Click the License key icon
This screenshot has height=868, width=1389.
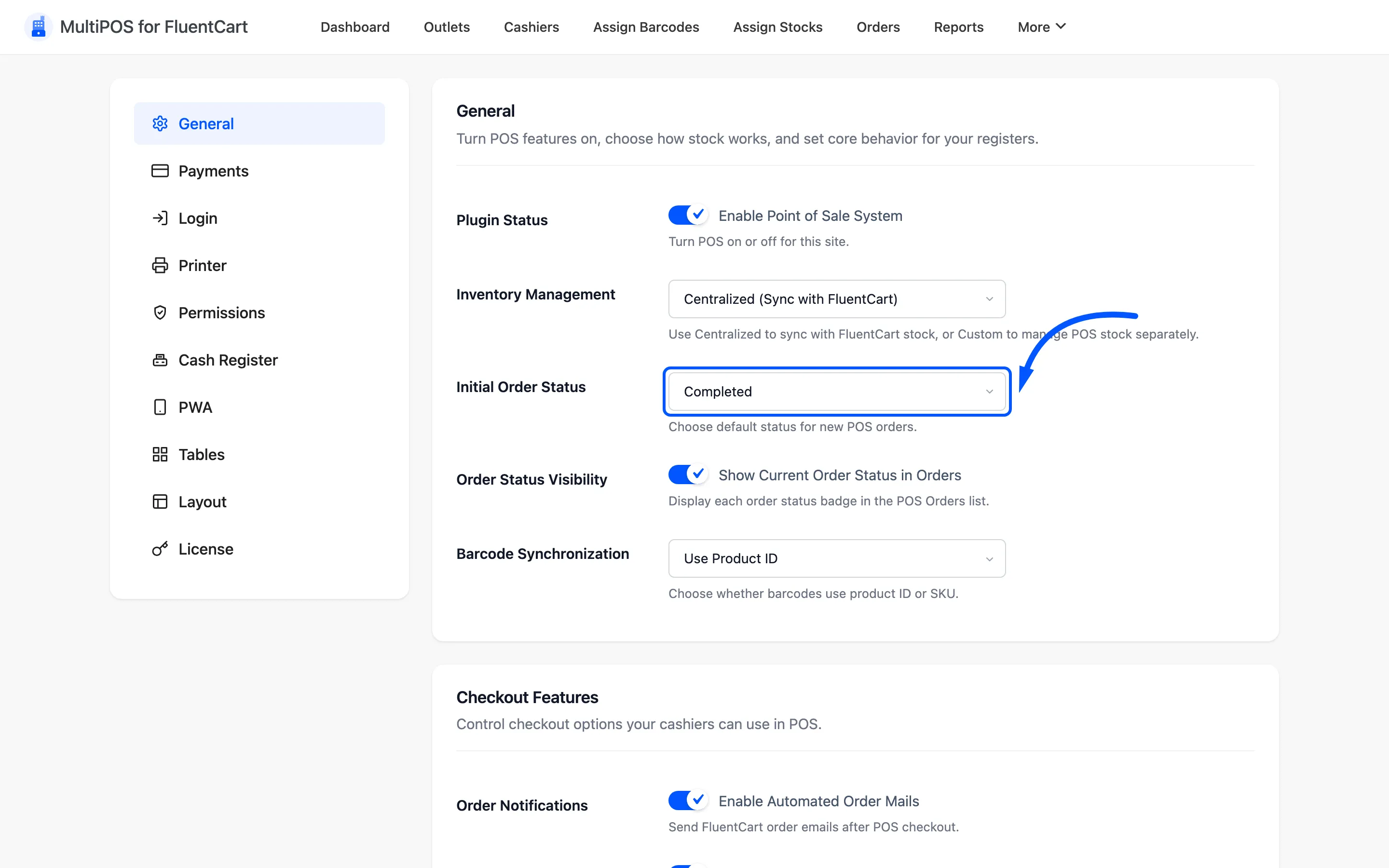[x=160, y=549]
